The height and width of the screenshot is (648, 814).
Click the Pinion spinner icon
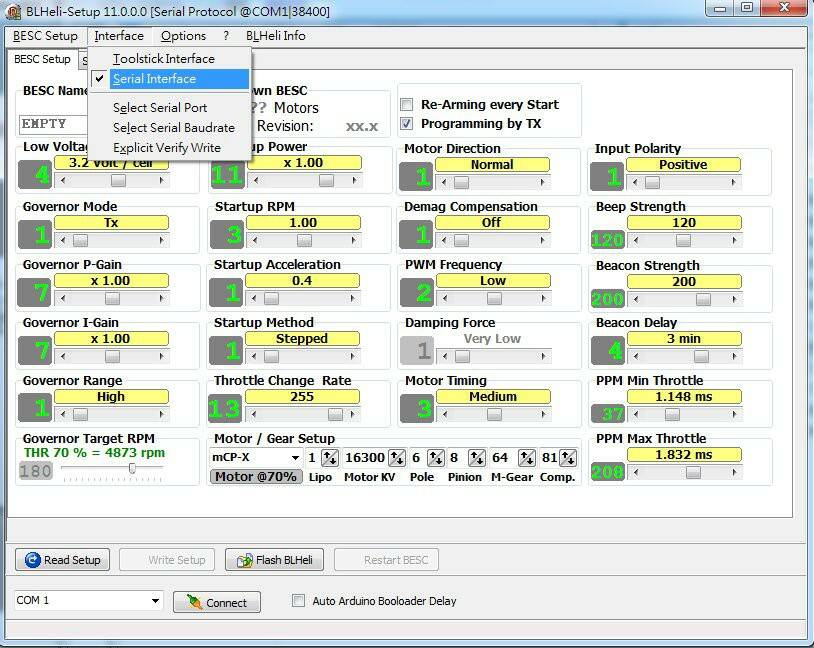pos(477,457)
